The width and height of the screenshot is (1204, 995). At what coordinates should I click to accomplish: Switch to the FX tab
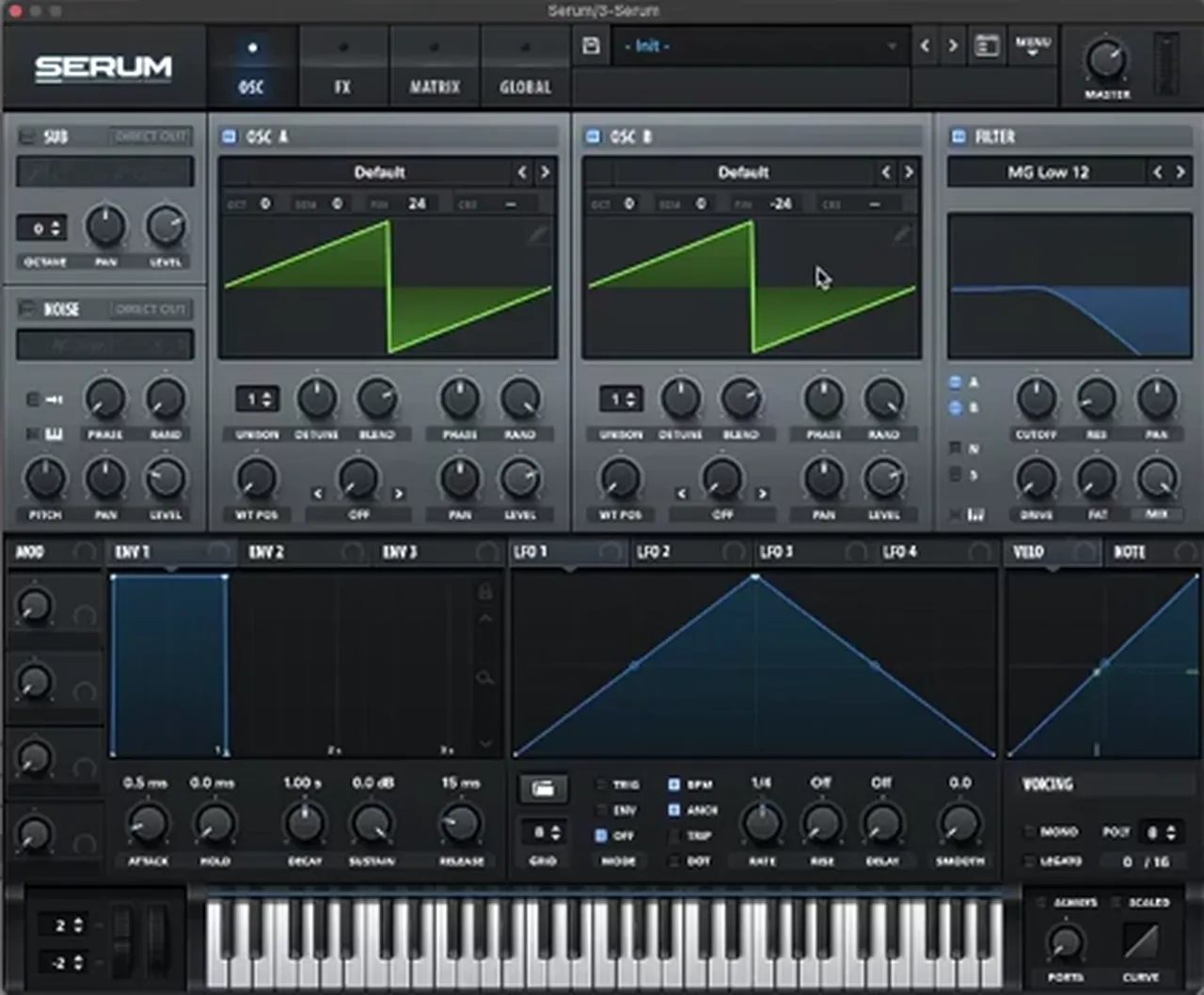tap(343, 67)
